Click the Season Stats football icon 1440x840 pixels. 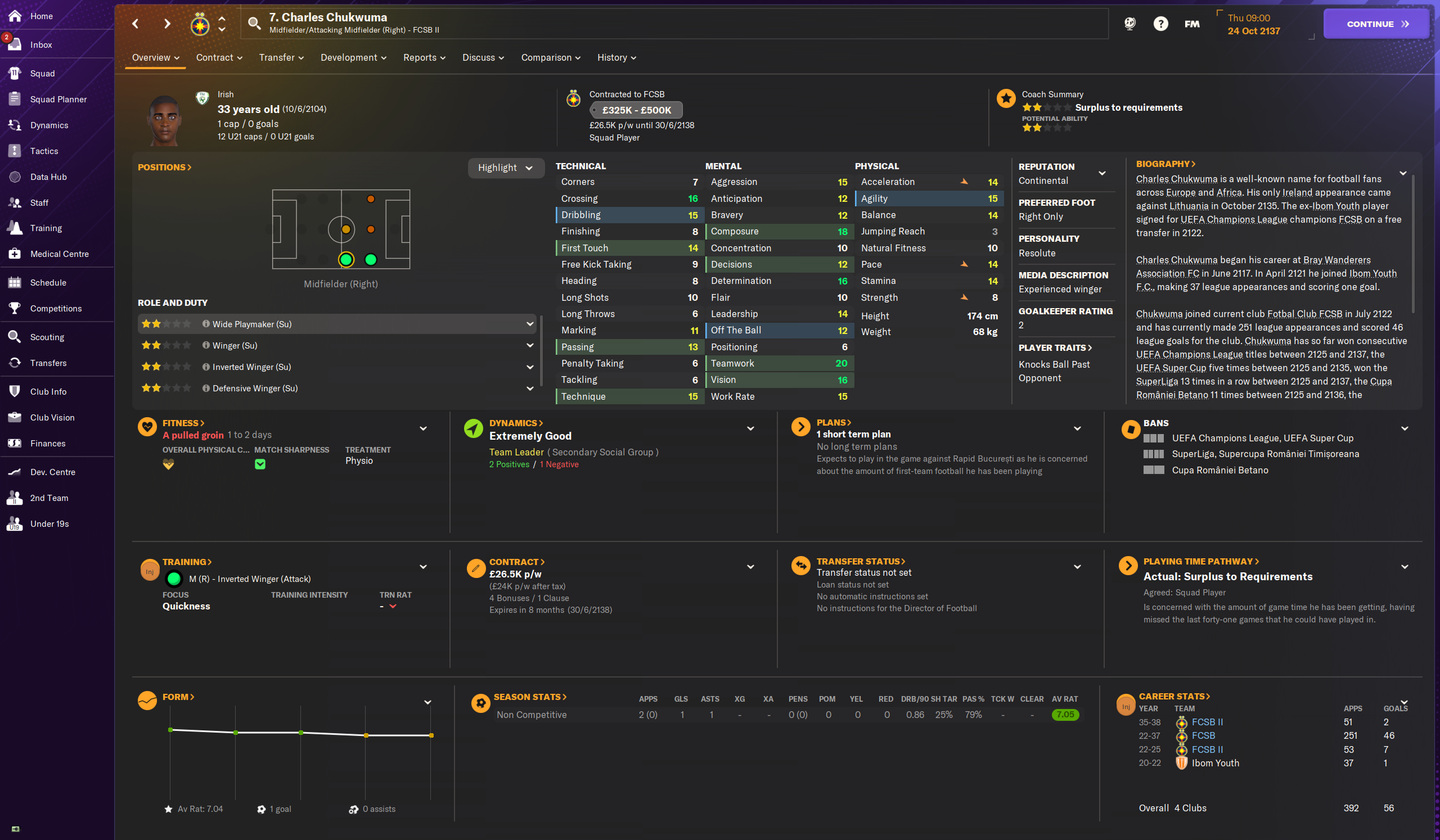tap(480, 703)
